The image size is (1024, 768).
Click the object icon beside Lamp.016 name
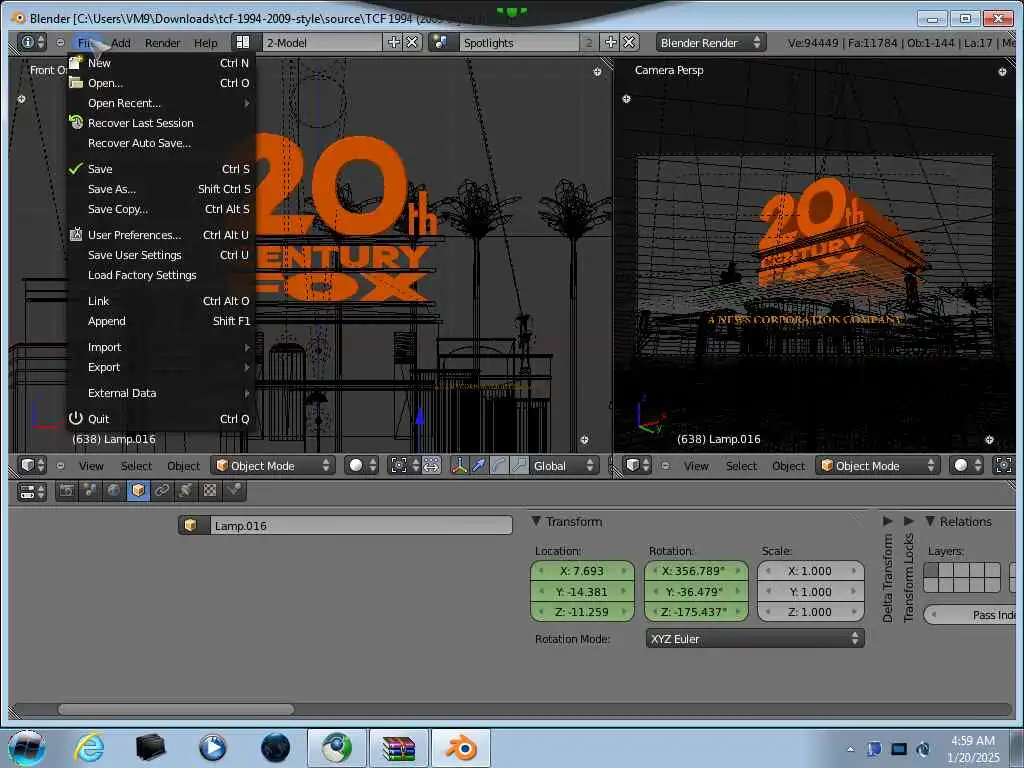tap(193, 526)
